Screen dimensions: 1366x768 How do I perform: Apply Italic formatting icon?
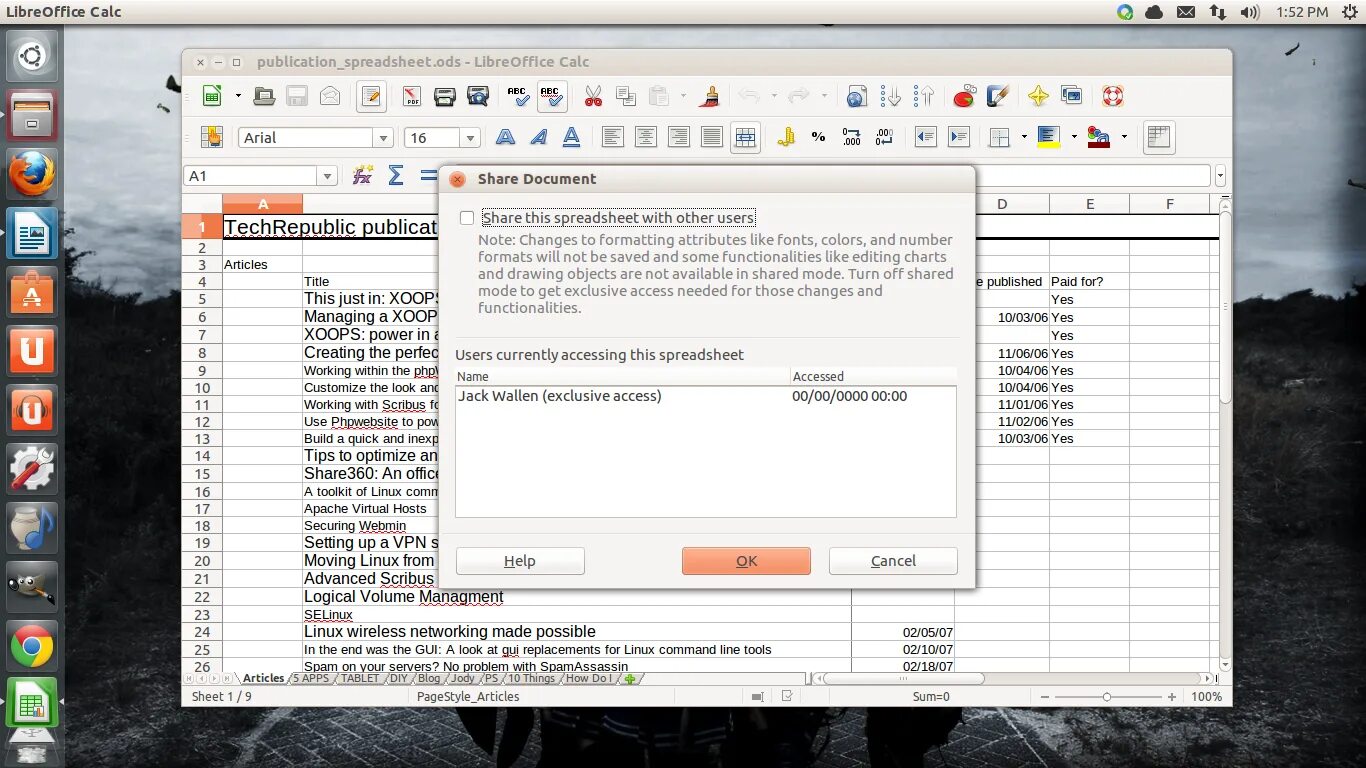point(538,137)
